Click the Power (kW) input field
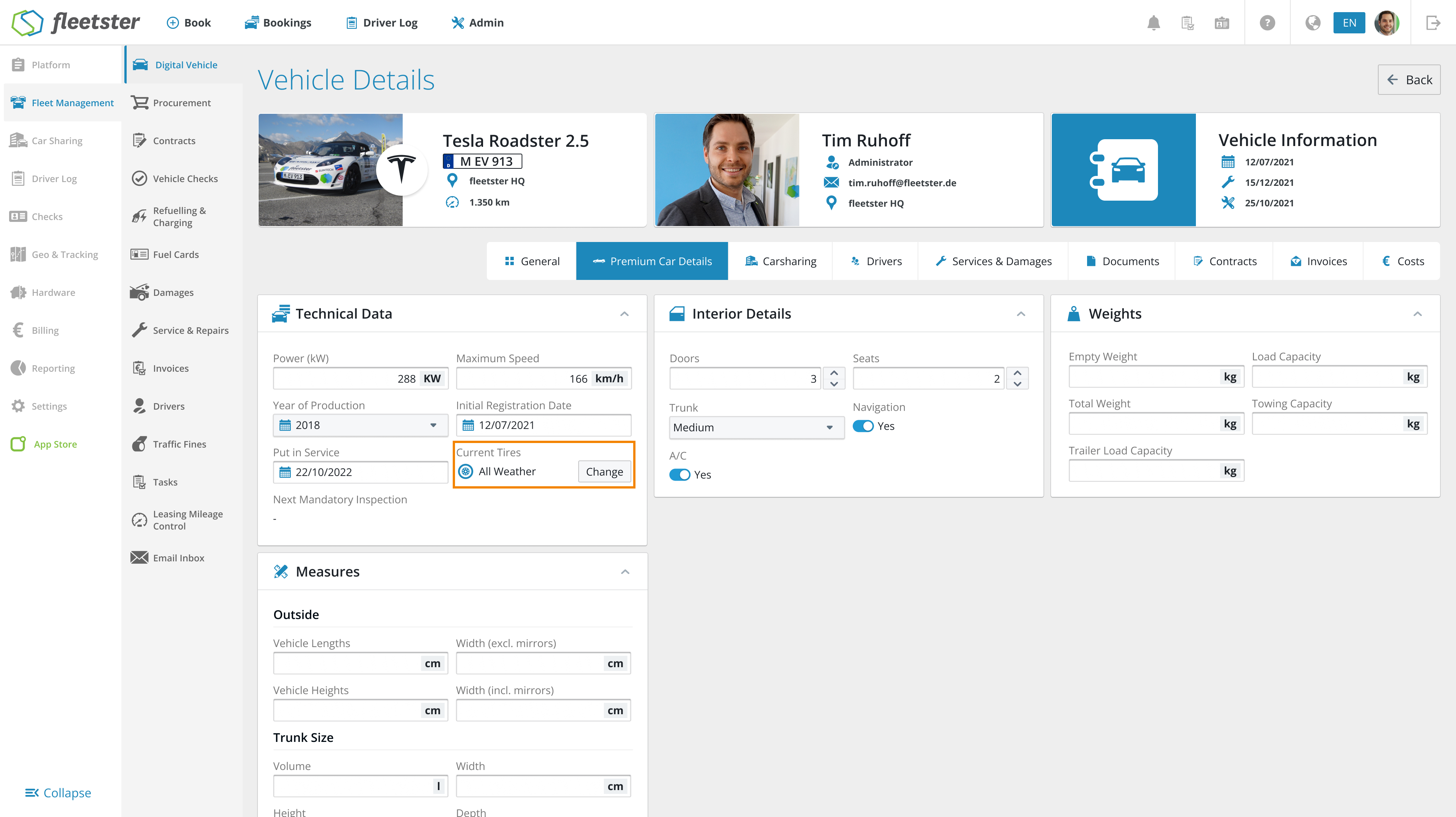 [x=361, y=378]
